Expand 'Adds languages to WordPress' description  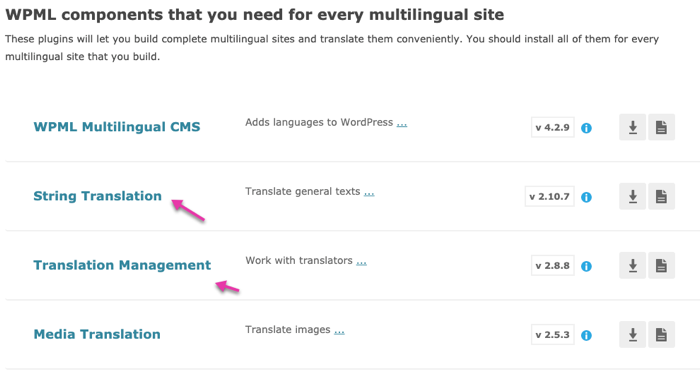pyautogui.click(x=402, y=123)
